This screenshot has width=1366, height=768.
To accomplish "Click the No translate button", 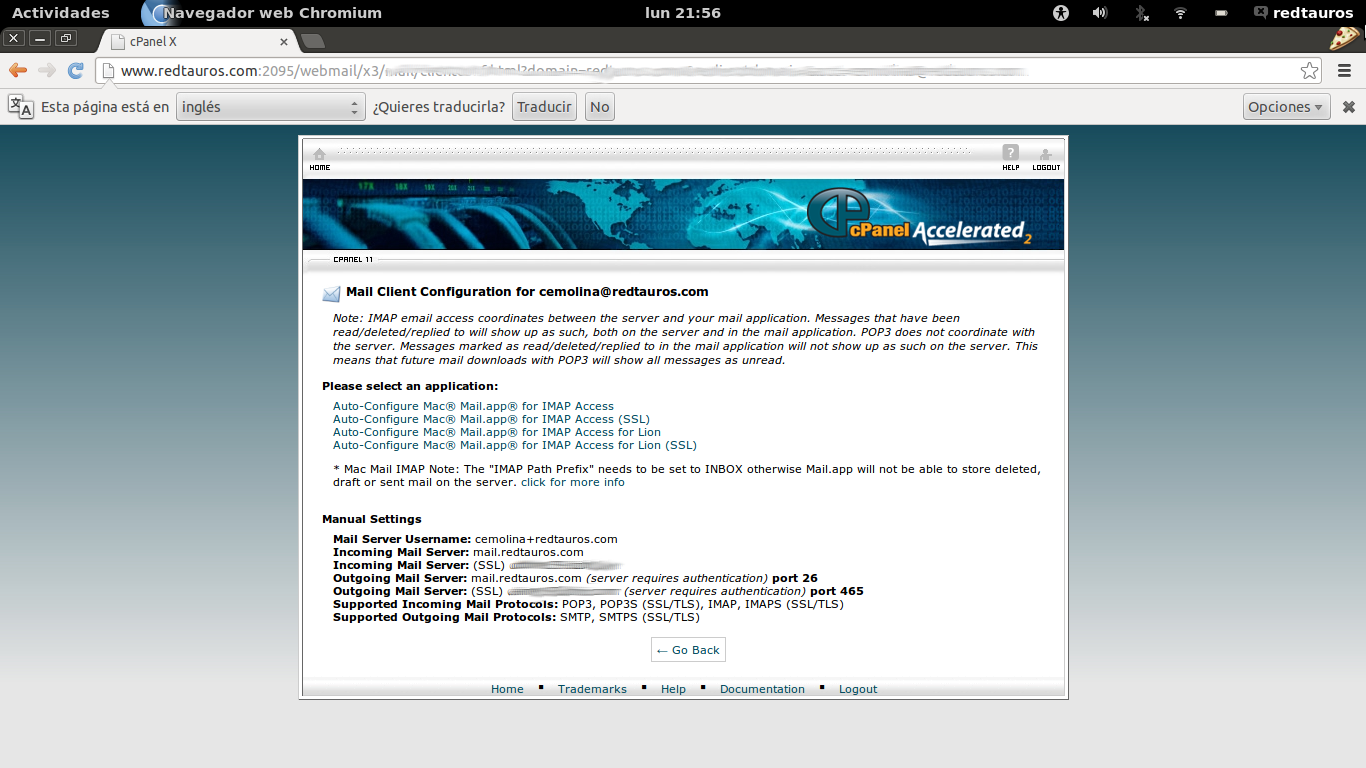I will pos(599,107).
